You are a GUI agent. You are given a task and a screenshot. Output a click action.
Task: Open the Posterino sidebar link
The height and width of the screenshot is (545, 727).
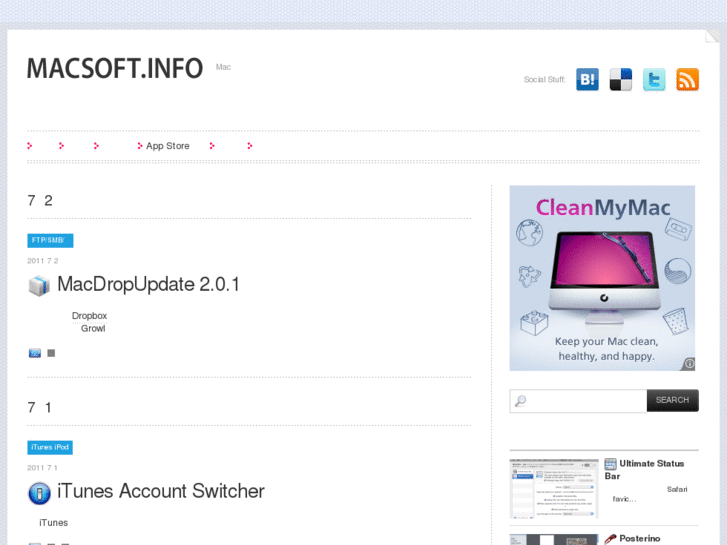(x=640, y=539)
